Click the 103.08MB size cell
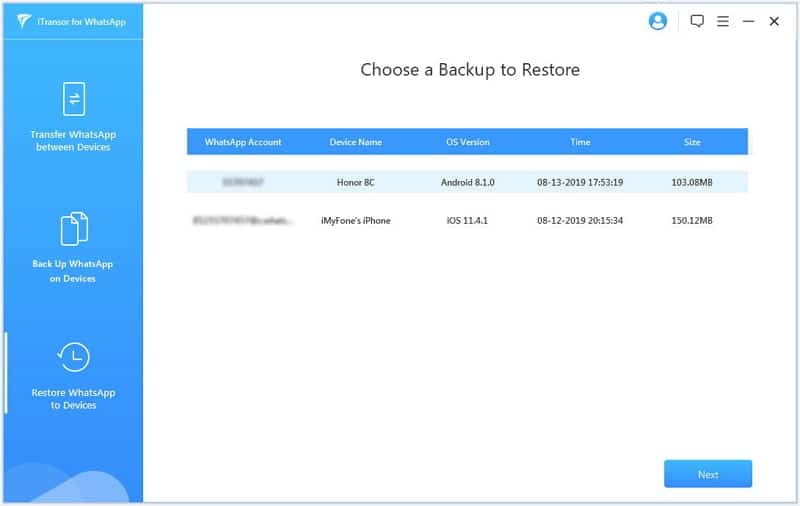Image resolution: width=800 pixels, height=506 pixels. click(692, 182)
